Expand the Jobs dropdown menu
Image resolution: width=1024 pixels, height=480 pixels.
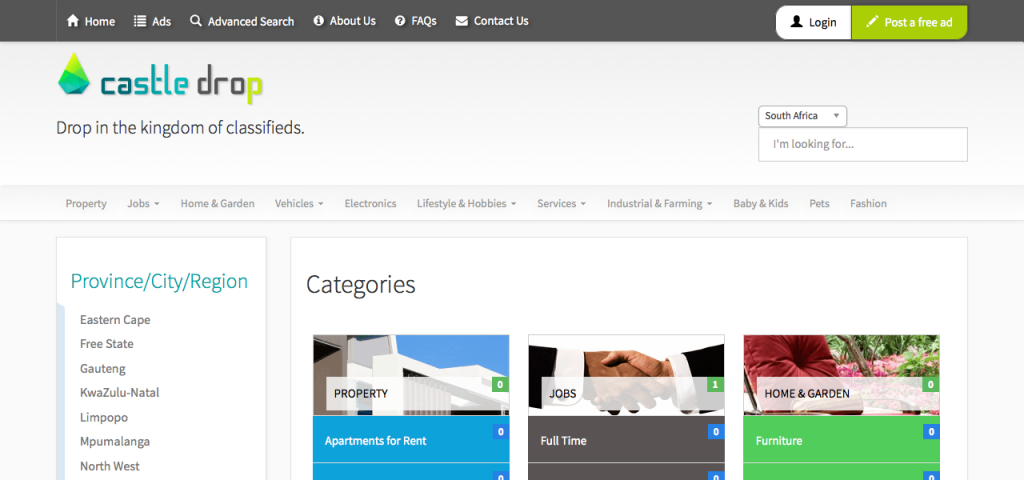[x=143, y=203]
